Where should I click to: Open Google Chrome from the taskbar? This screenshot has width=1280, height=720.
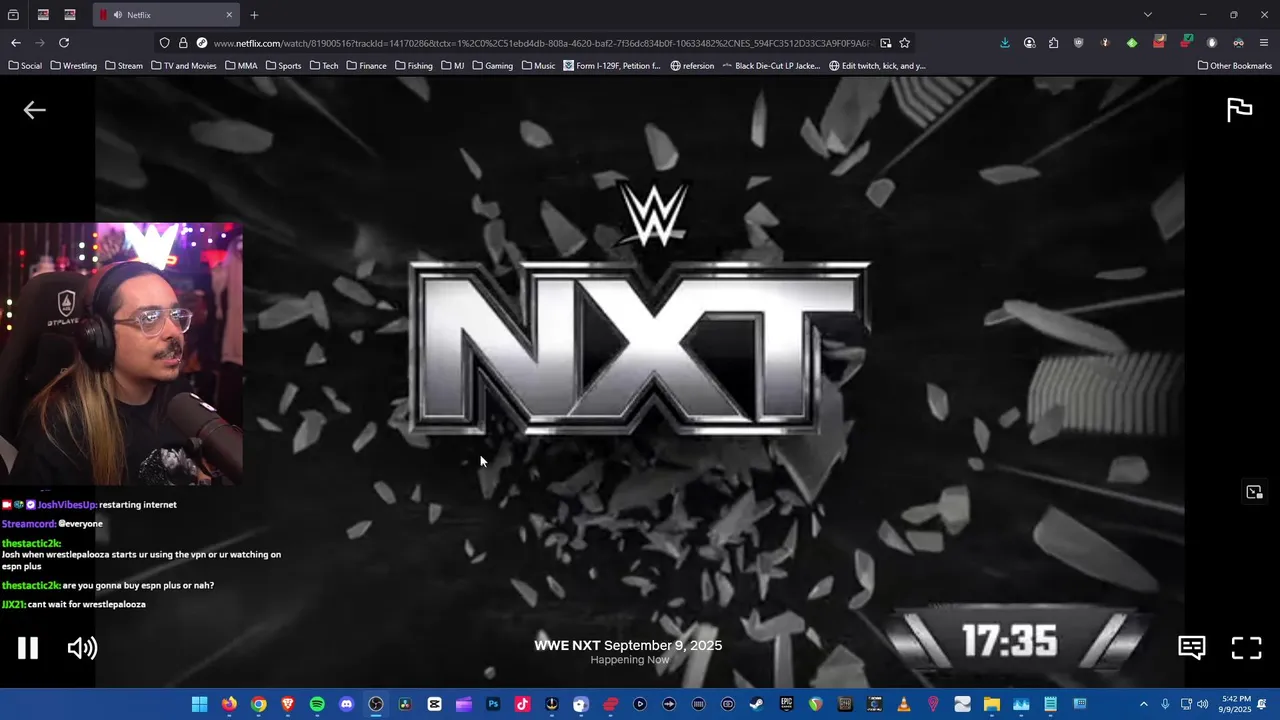click(258, 704)
